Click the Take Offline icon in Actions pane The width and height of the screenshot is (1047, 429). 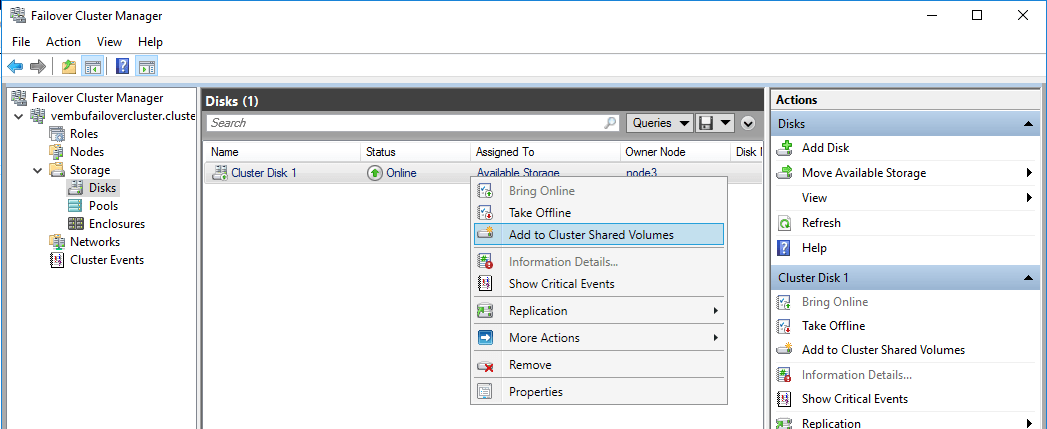[784, 326]
